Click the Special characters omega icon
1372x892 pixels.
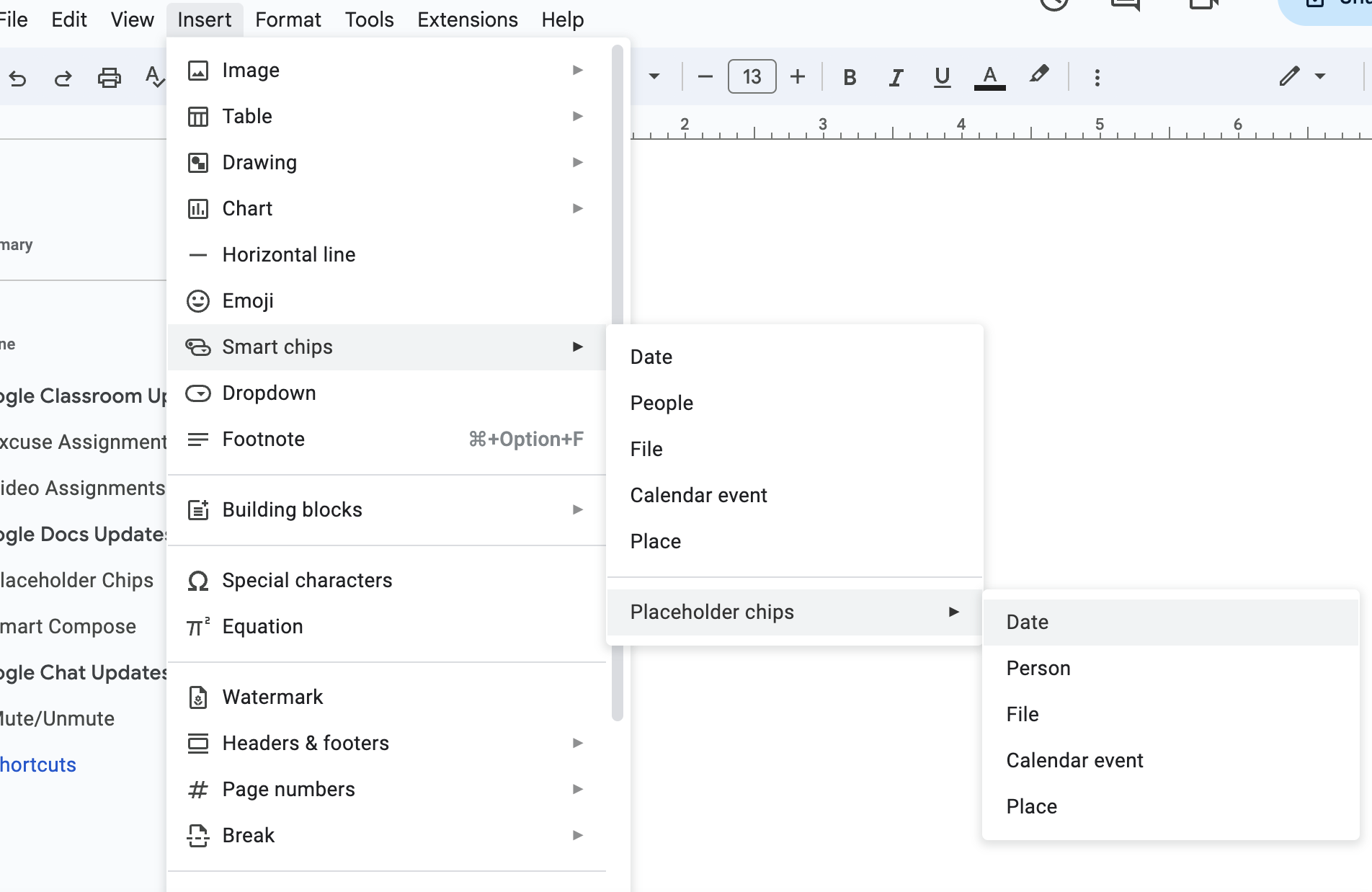click(x=198, y=581)
